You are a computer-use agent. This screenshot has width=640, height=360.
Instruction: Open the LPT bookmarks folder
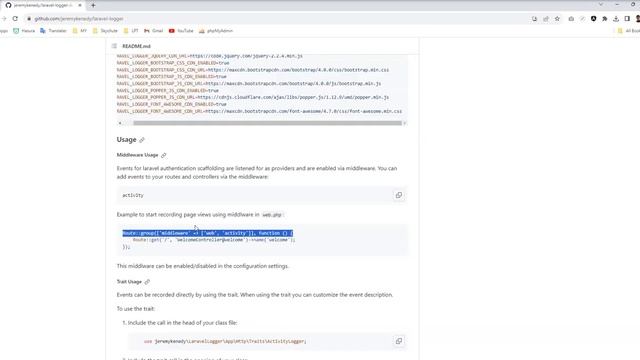[131, 31]
